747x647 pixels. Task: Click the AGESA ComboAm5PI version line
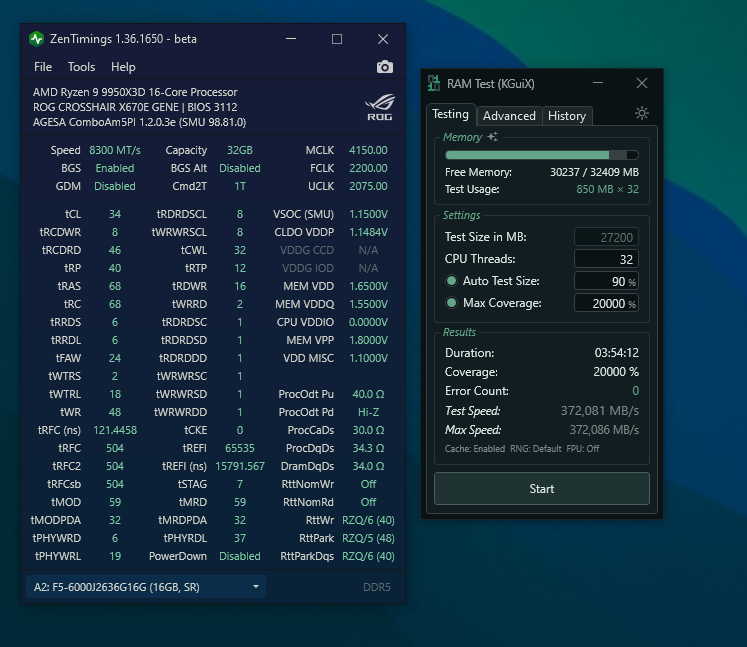click(x=140, y=122)
